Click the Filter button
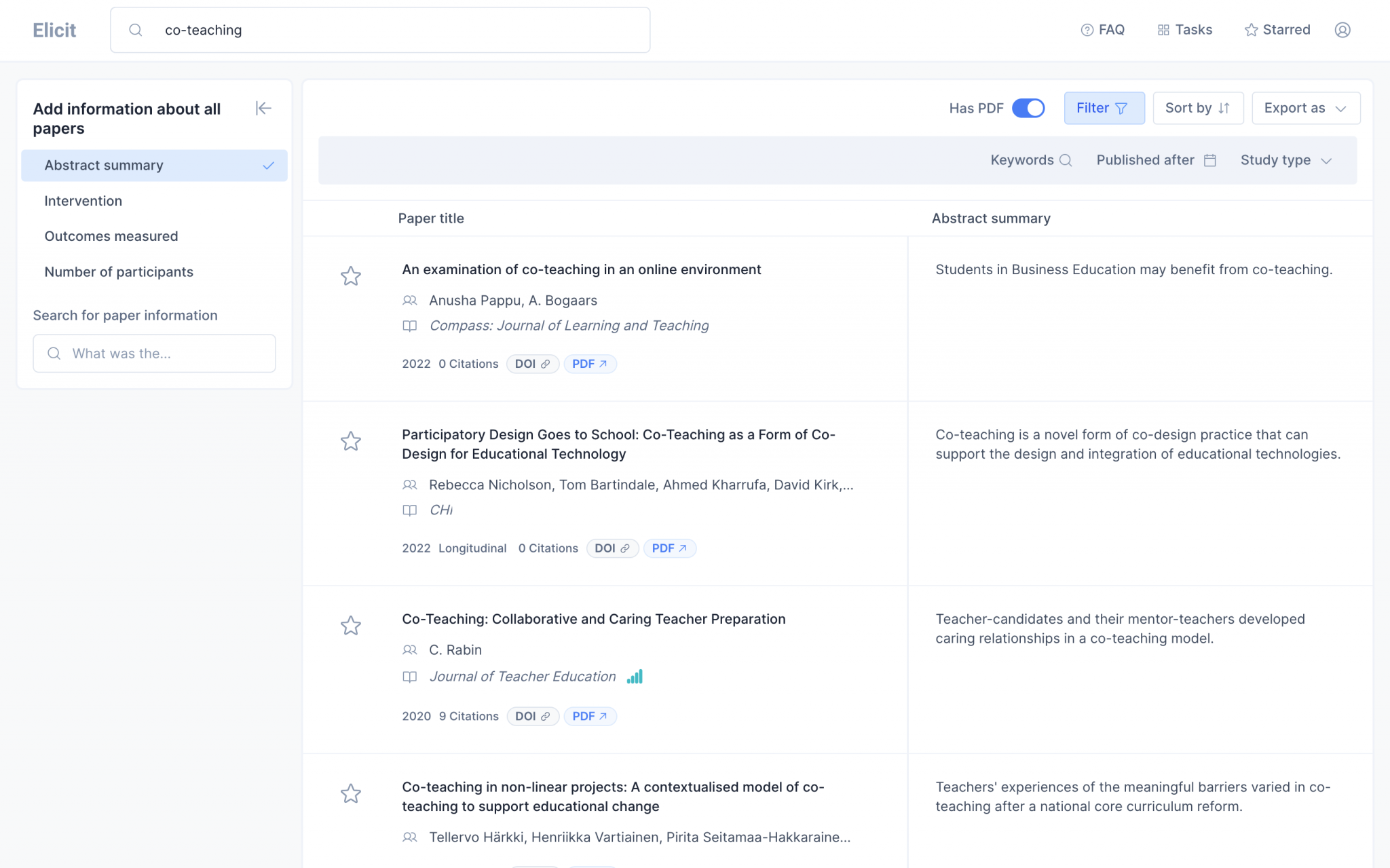 (1104, 109)
